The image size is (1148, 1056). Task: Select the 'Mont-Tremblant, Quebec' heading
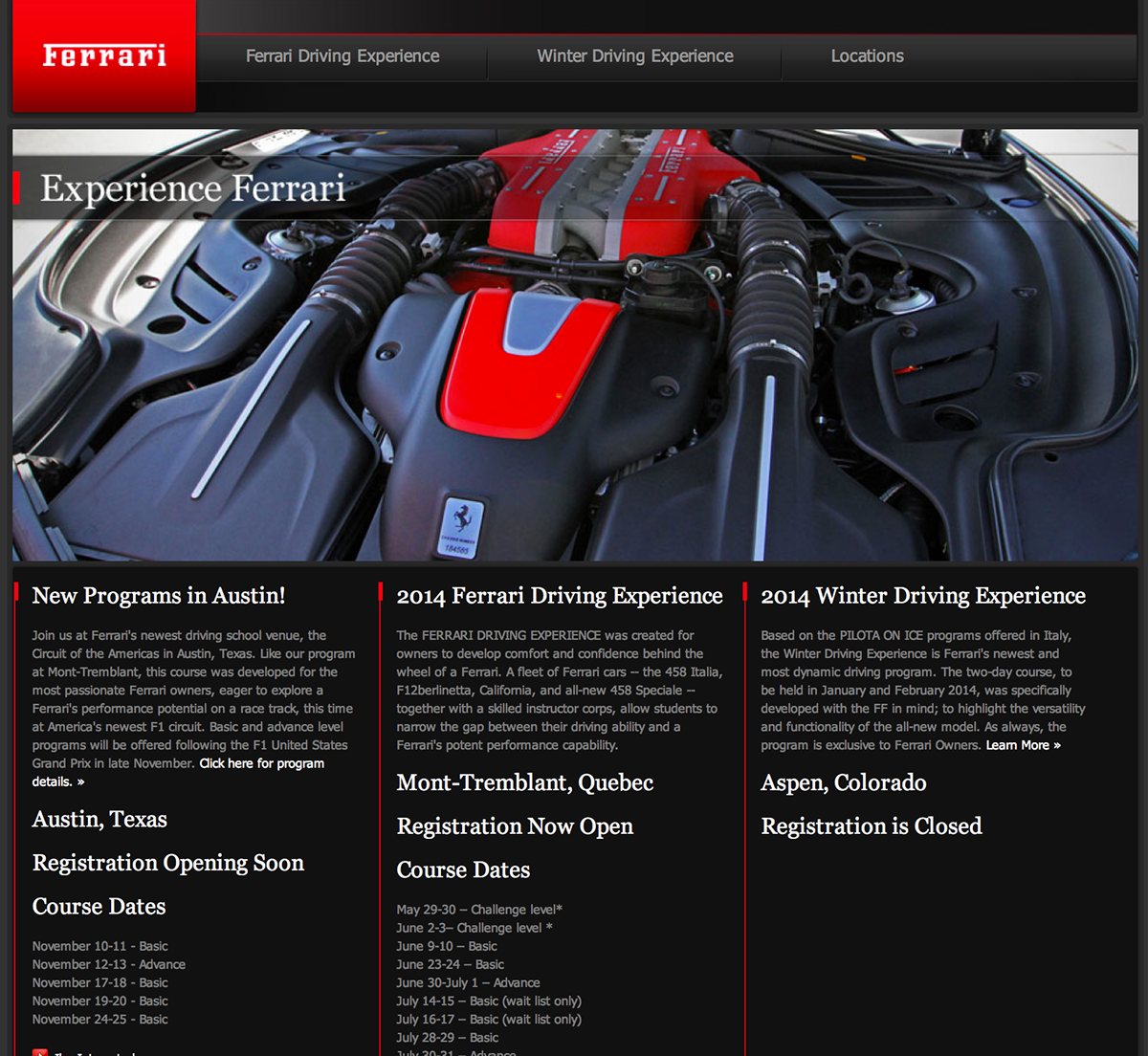pos(525,782)
